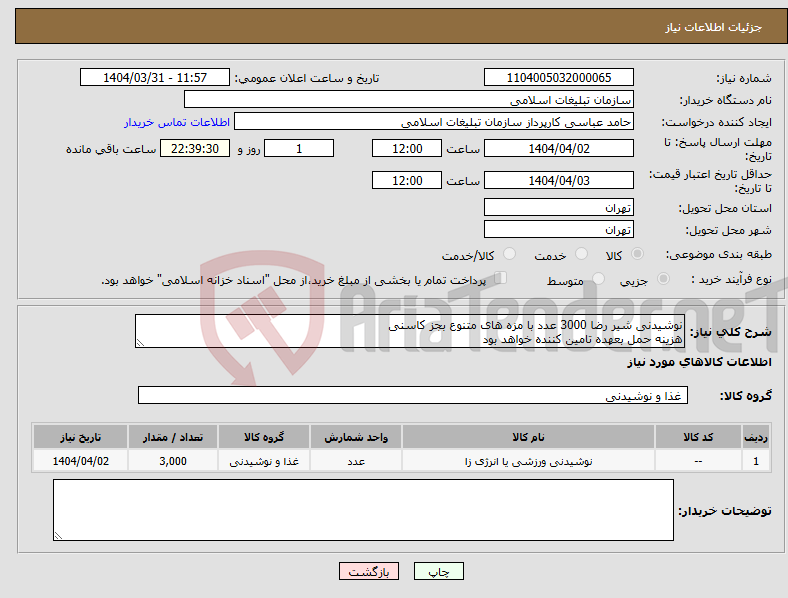The height and width of the screenshot is (598, 788).
Task: Click the row number cell 1
Action: tap(756, 461)
